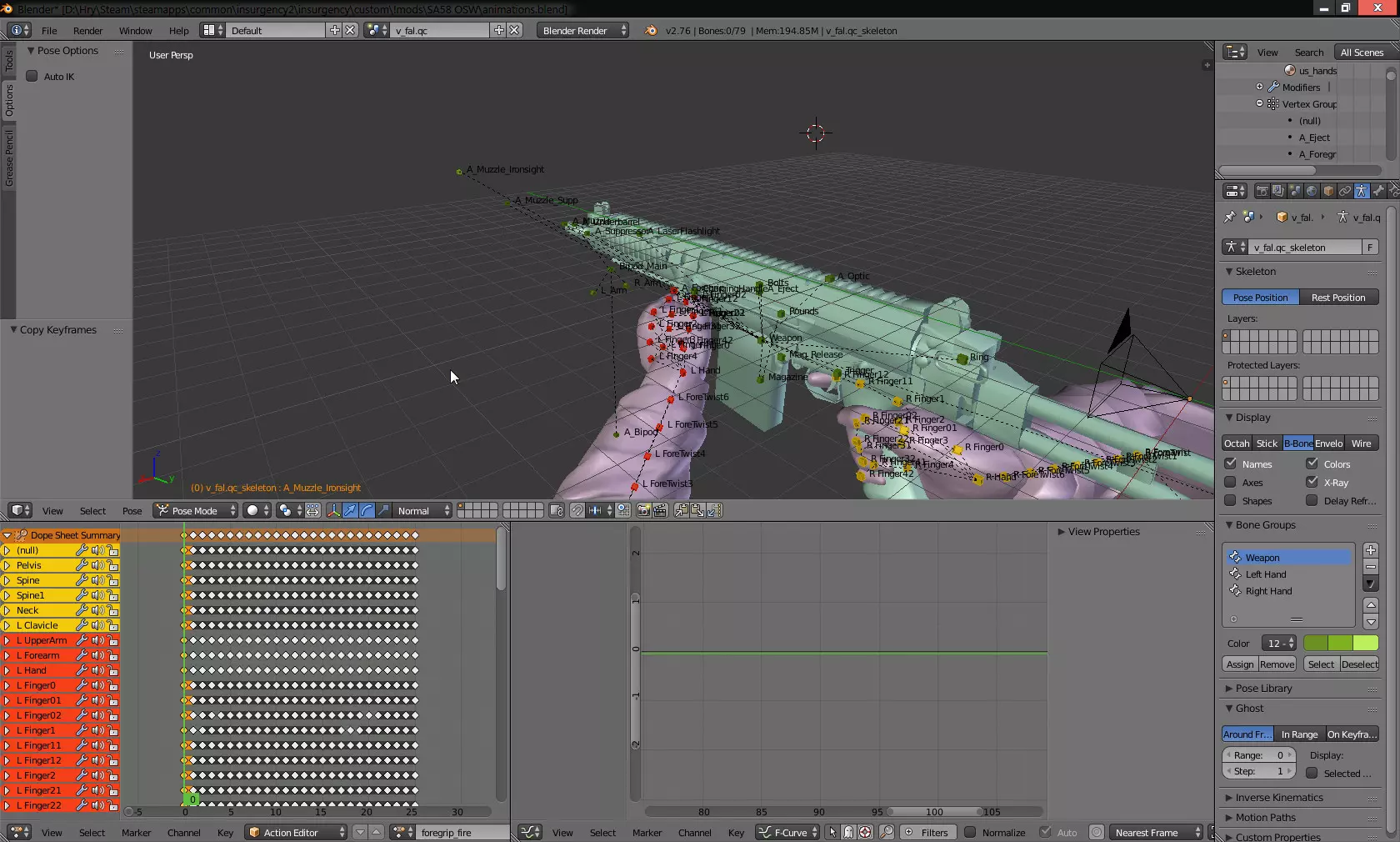
Task: Enable the Auto IK checkbox
Action: click(32, 76)
